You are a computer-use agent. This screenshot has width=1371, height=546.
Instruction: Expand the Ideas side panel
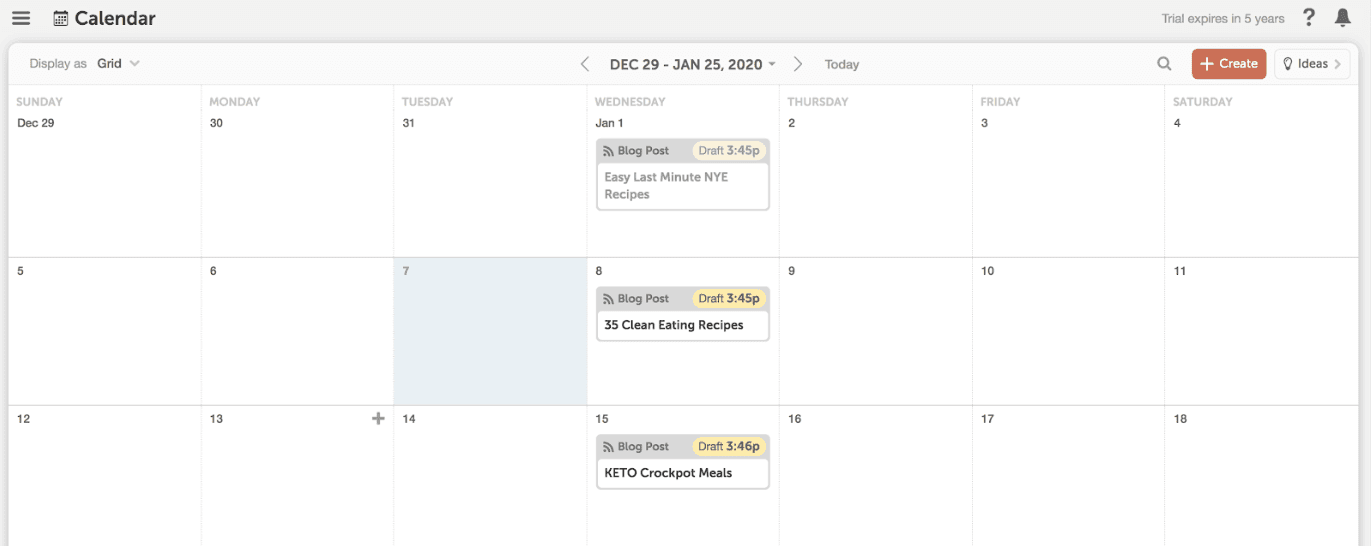click(1312, 64)
